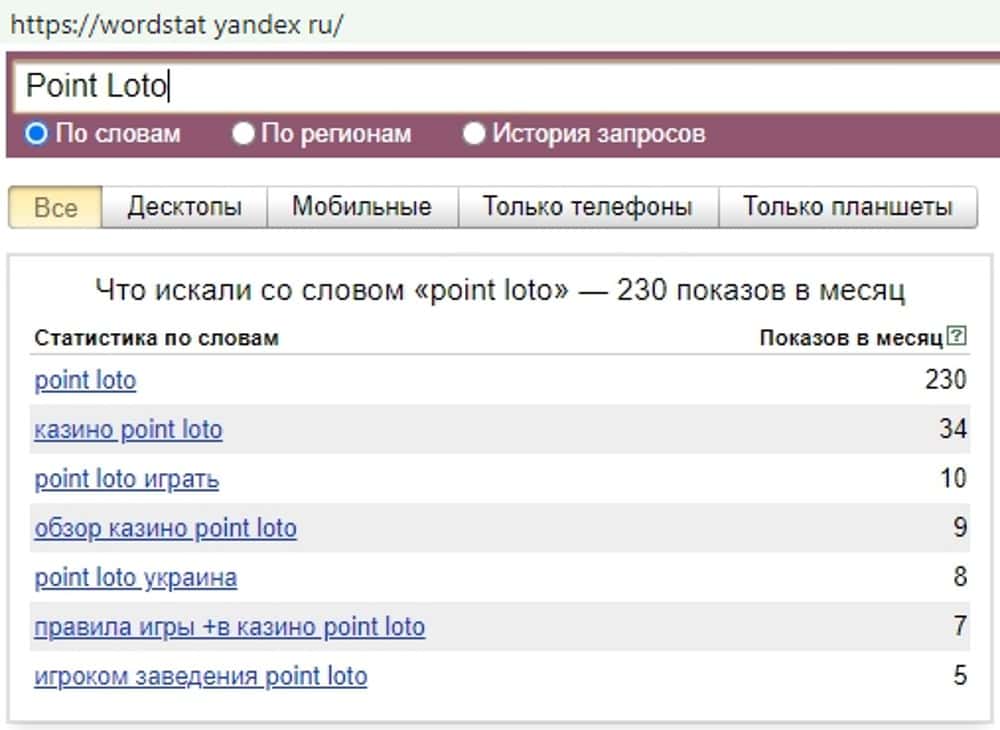Switch to the Десктопы tab
The height and width of the screenshot is (730, 1000).
coord(184,208)
